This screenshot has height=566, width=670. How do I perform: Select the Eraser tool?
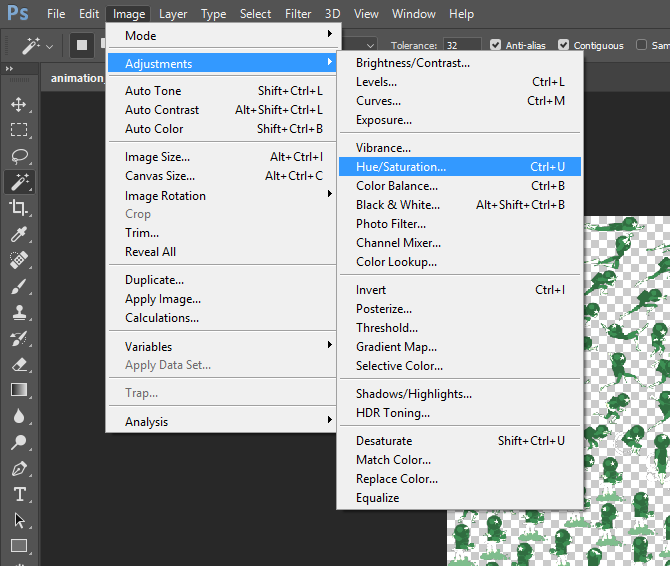pyautogui.click(x=19, y=364)
